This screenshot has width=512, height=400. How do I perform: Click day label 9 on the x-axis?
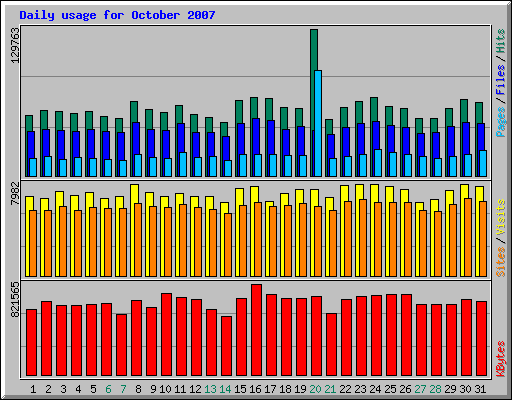153,389
